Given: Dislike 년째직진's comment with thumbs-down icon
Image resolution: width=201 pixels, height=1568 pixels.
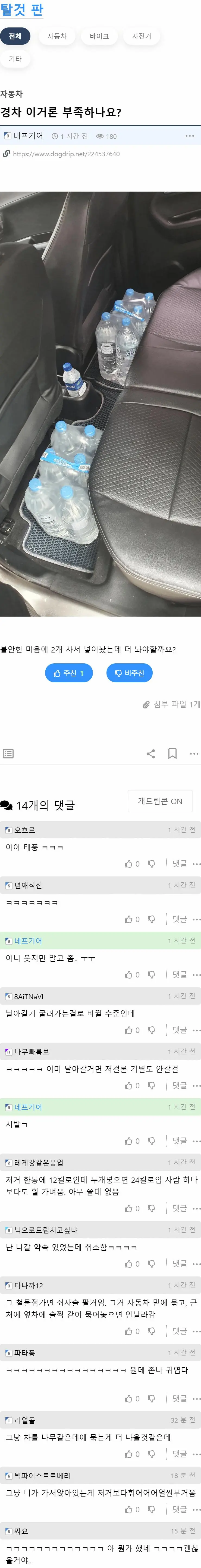Looking at the screenshot, I should click(151, 919).
